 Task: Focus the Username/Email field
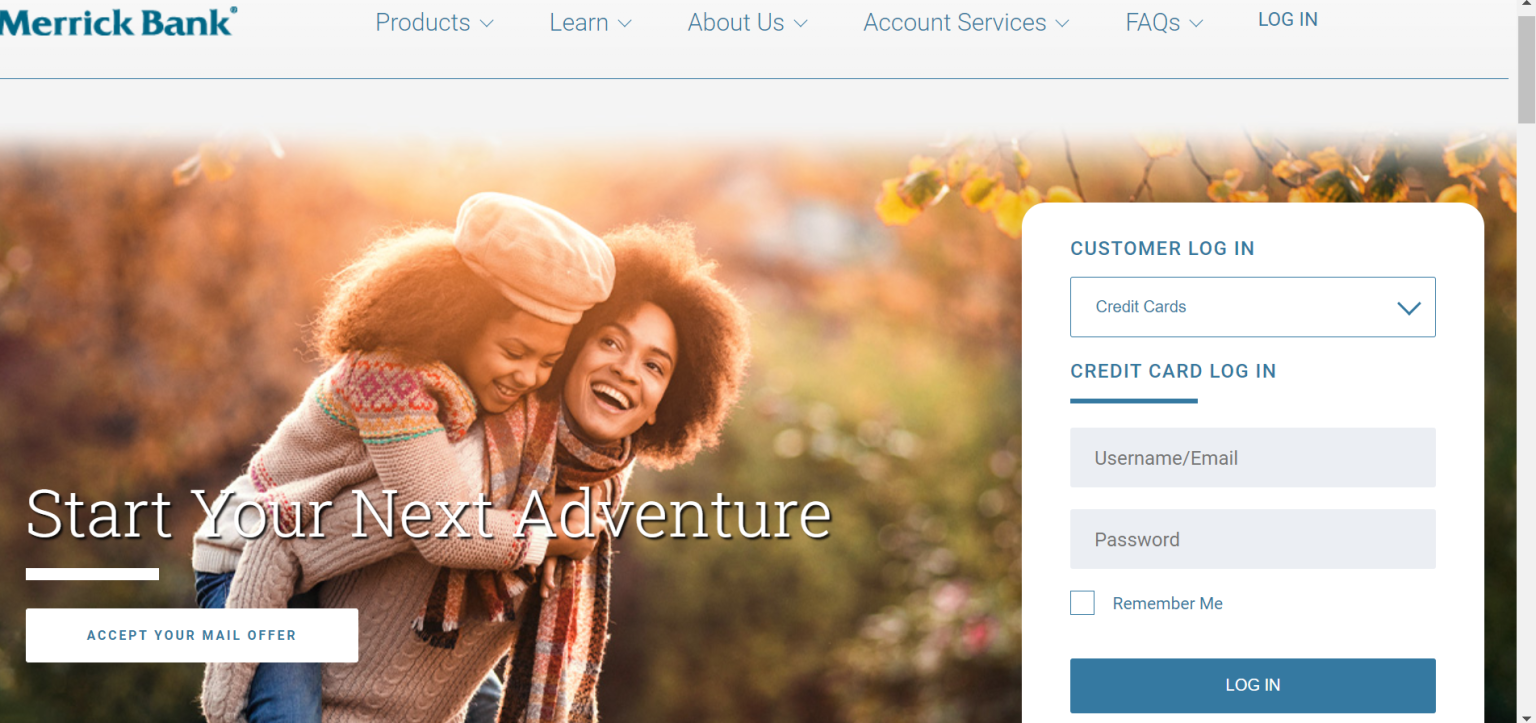(1253, 458)
